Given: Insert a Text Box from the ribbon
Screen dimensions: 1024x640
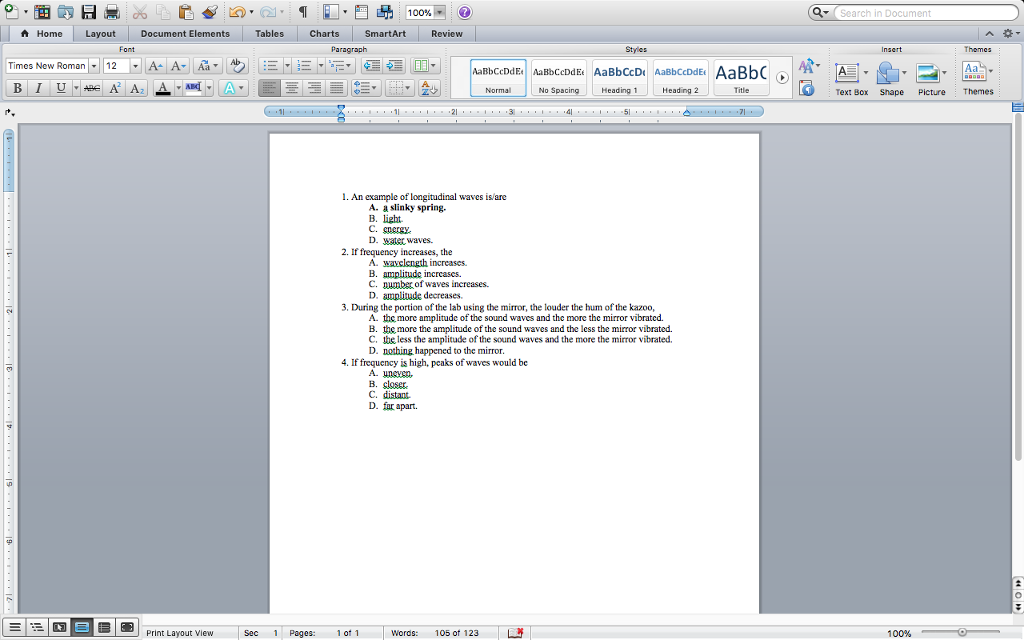Looking at the screenshot, I should click(851, 77).
